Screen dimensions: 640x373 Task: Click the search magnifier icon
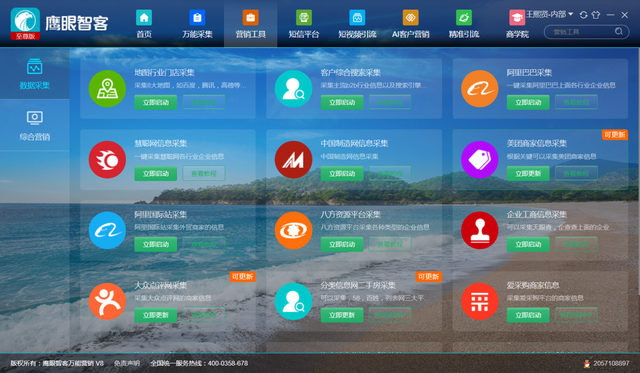pyautogui.click(x=619, y=31)
